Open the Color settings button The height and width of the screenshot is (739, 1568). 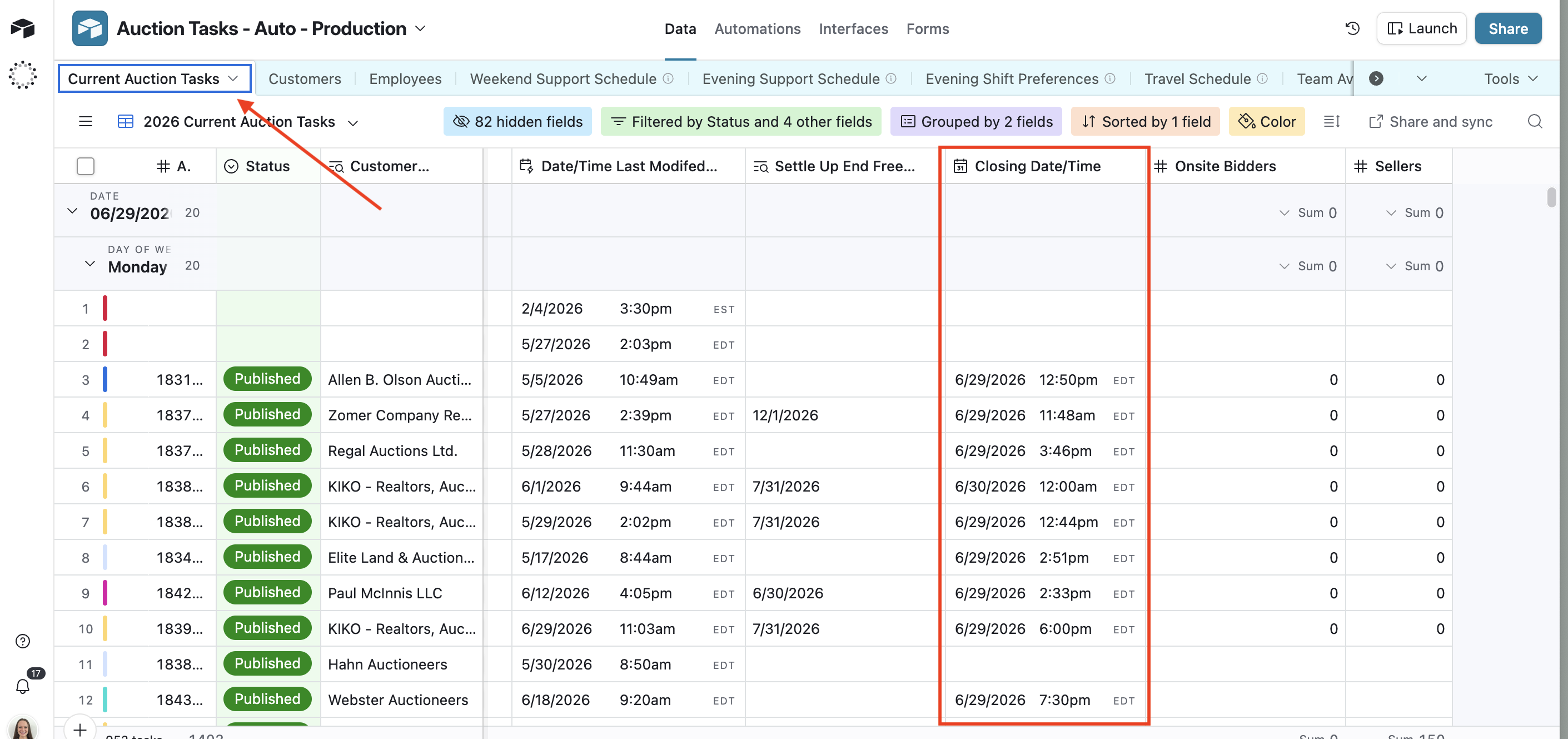[1267, 122]
